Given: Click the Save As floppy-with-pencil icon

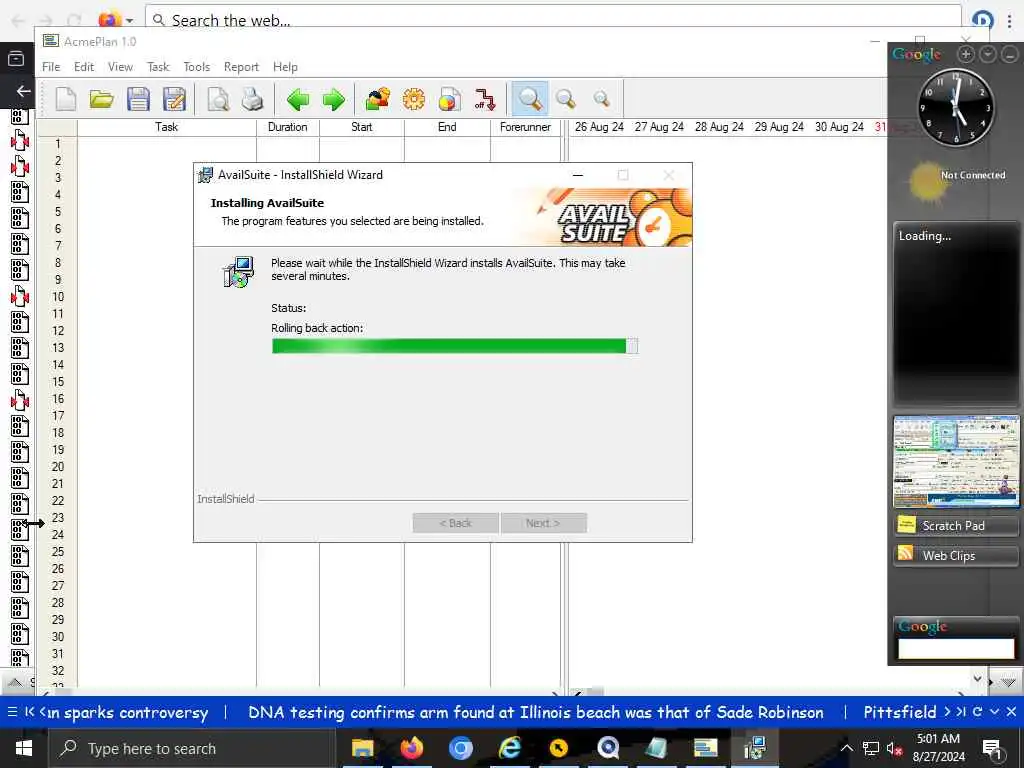Looking at the screenshot, I should (174, 99).
